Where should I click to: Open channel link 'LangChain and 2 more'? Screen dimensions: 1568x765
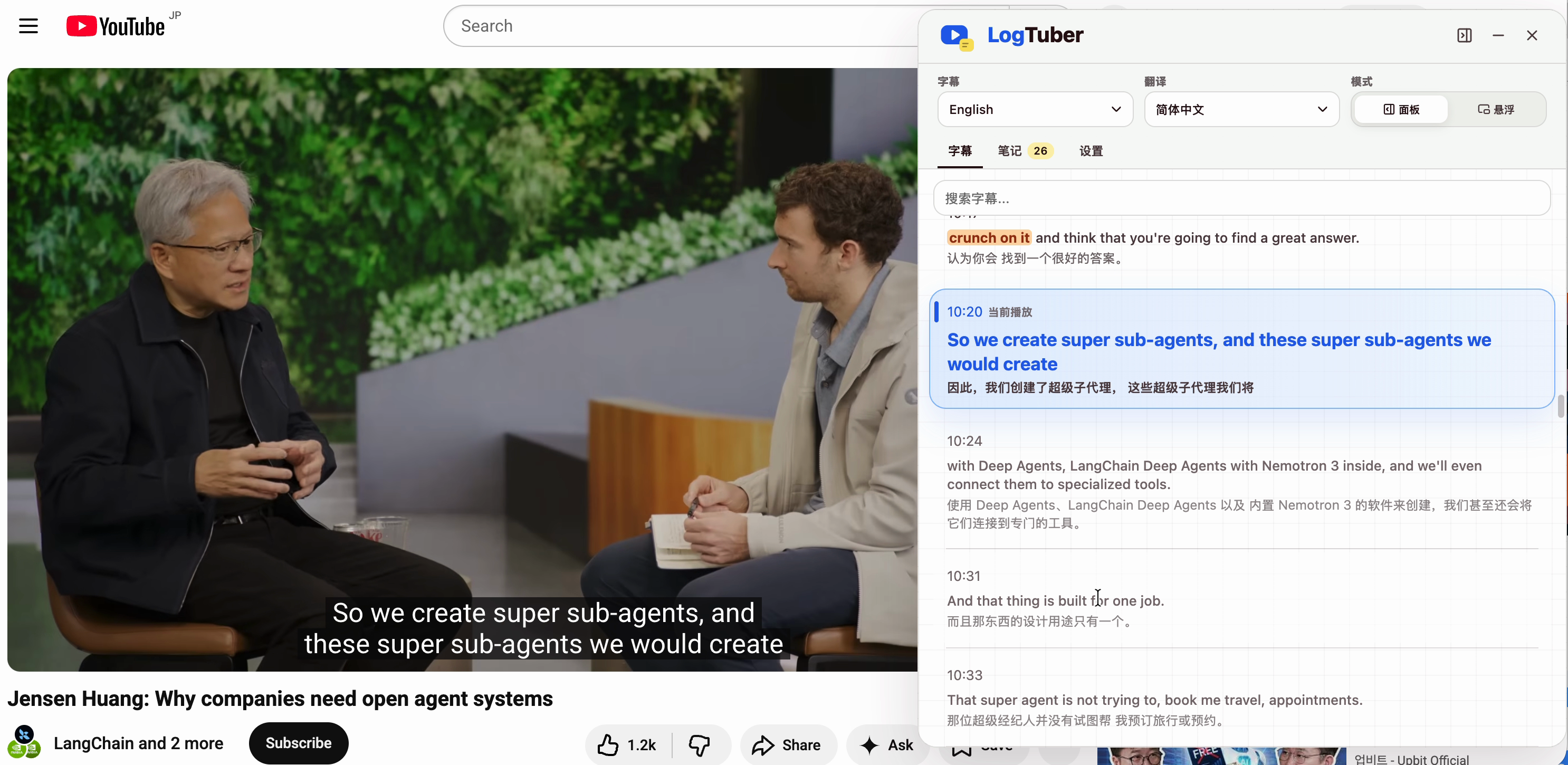pyautogui.click(x=138, y=743)
